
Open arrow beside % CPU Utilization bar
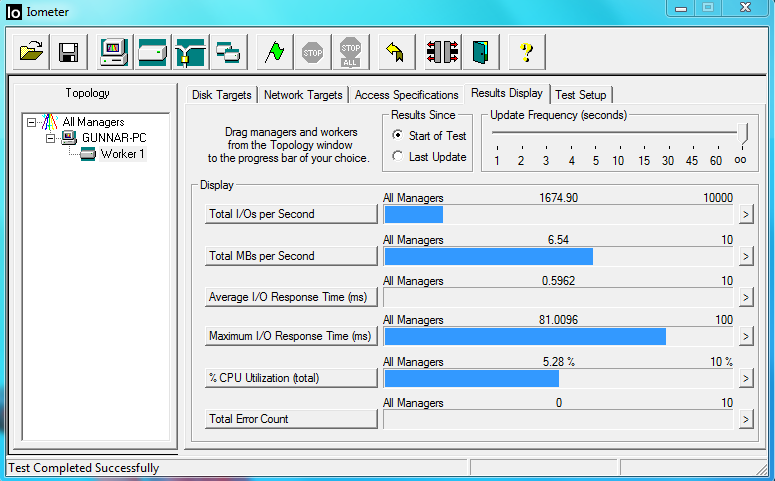[x=746, y=379]
